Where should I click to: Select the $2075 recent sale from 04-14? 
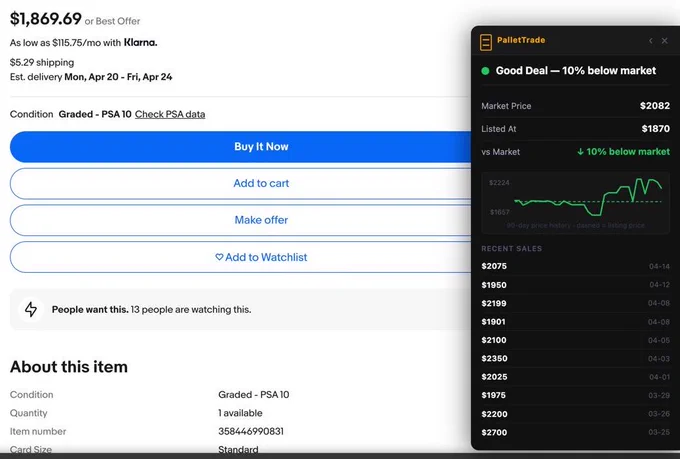pyautogui.click(x=575, y=266)
